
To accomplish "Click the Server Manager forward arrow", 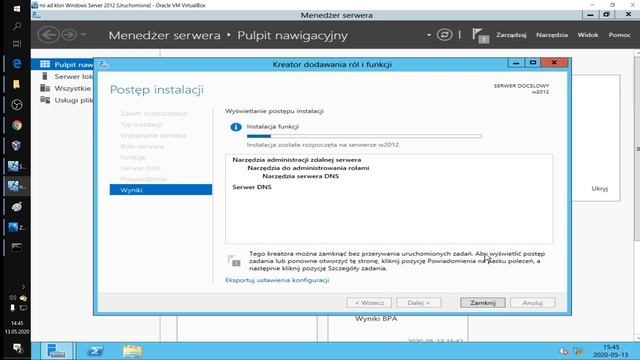I will point(69,35).
